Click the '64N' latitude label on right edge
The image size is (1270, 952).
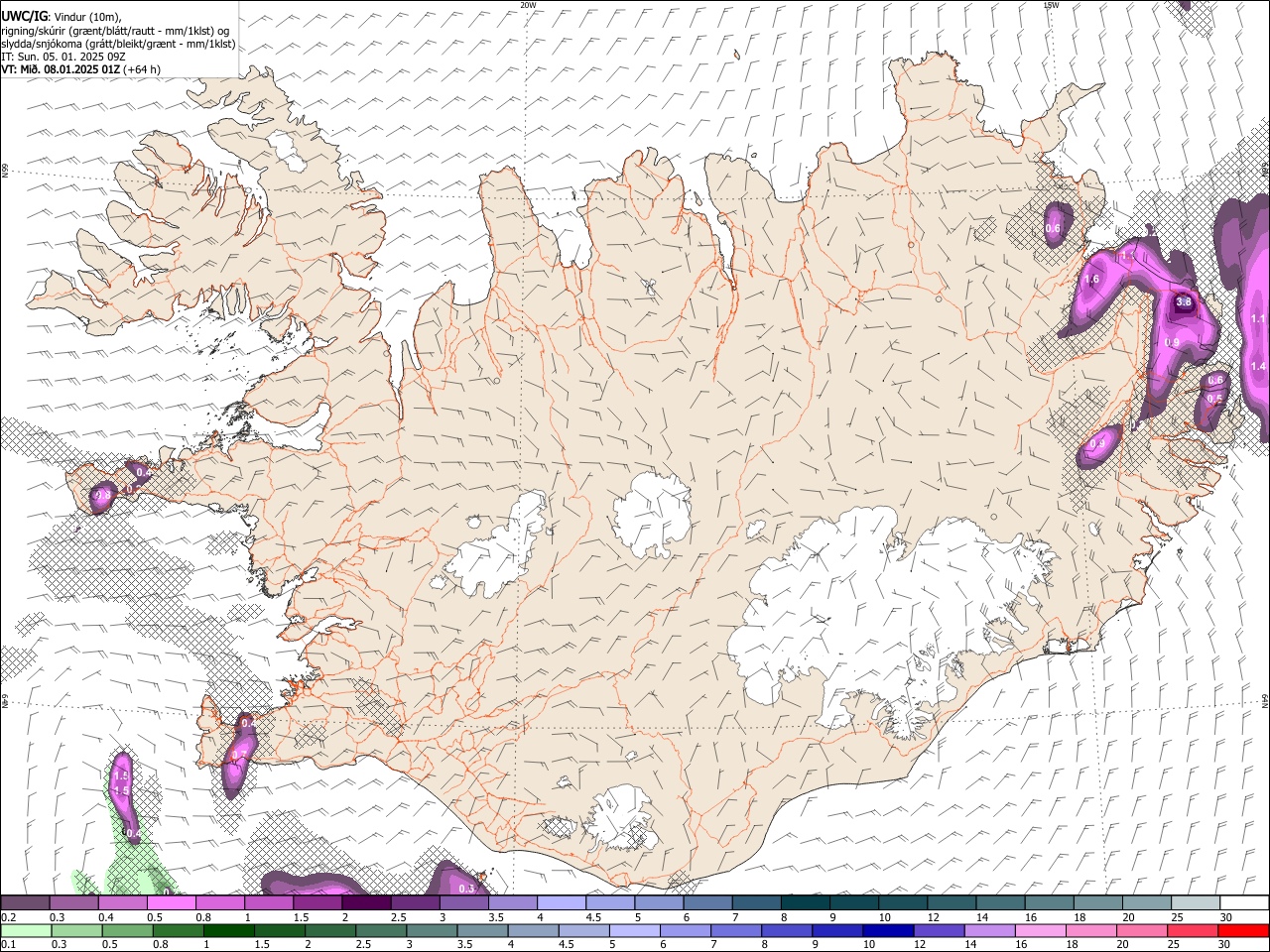pos(1266,700)
